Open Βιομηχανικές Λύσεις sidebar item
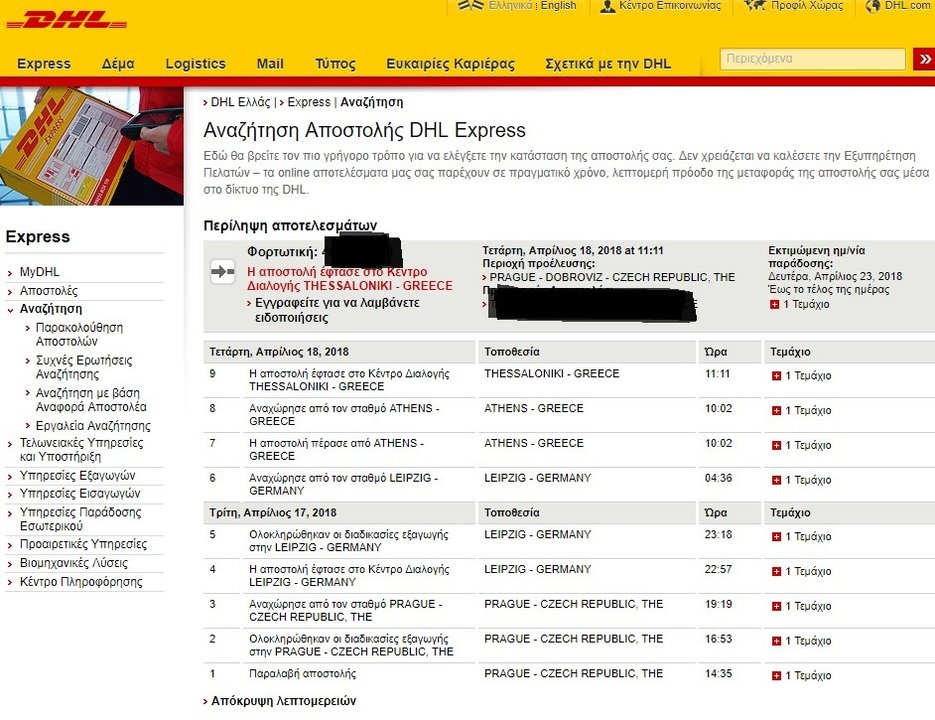Viewport: 935px width, 720px height. coord(73,563)
